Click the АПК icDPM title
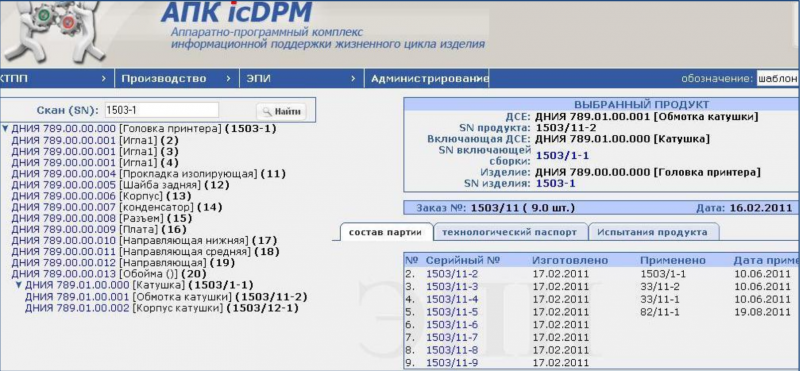The image size is (800, 371). click(x=237, y=12)
